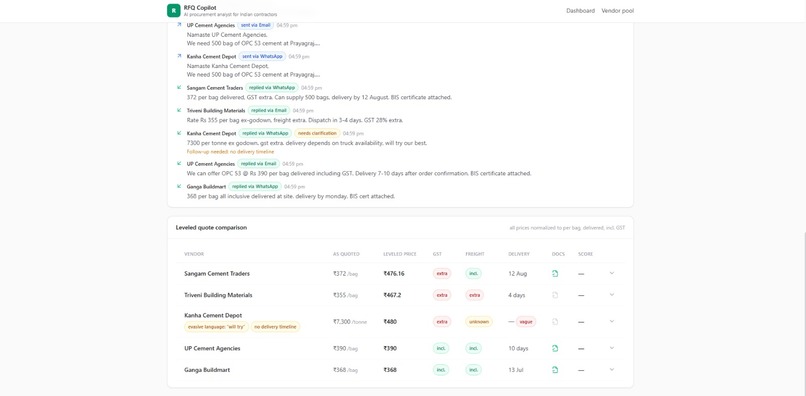Click incoming arrow icon for Kanha Cement Depot reply
Image resolution: width=806 pixels, height=396 pixels.
tap(179, 133)
